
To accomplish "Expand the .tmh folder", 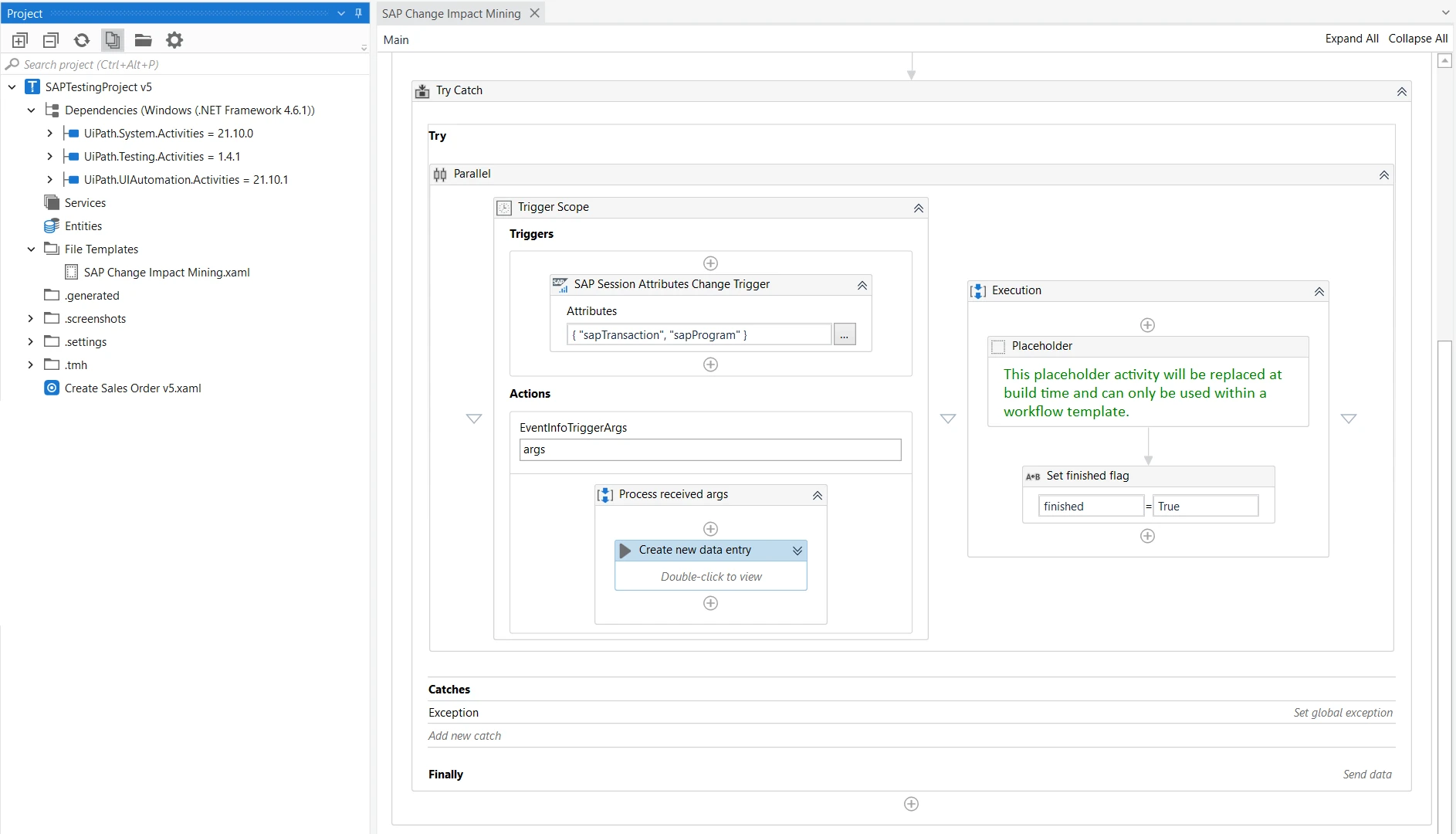I will [31, 365].
